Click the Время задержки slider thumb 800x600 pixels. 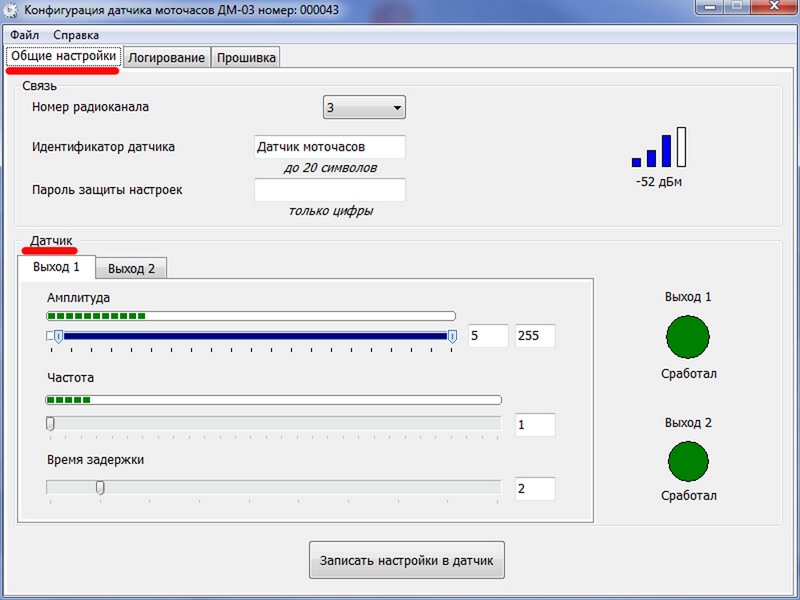[101, 488]
